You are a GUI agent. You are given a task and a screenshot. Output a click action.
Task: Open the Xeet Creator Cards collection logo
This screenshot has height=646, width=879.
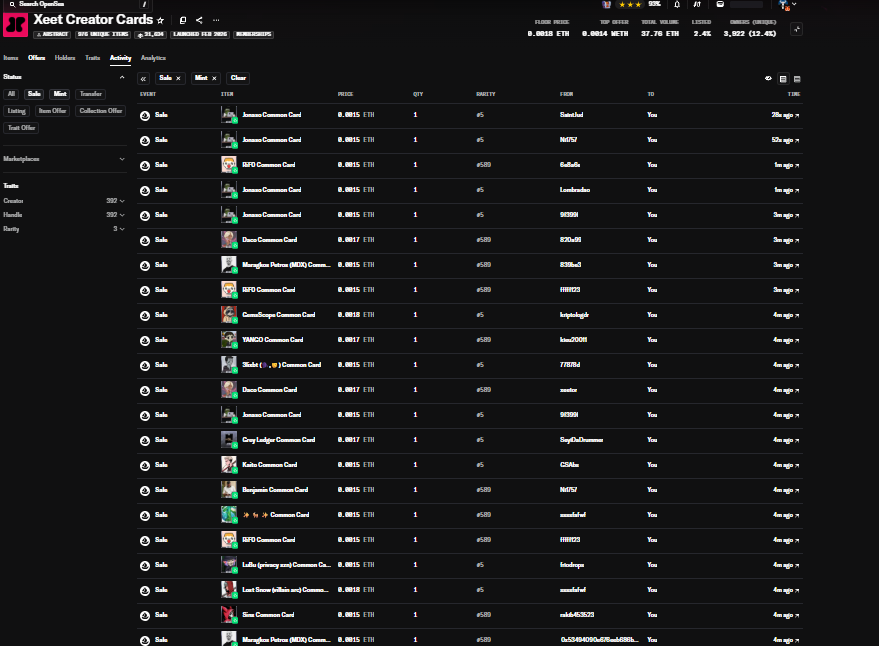click(16, 25)
